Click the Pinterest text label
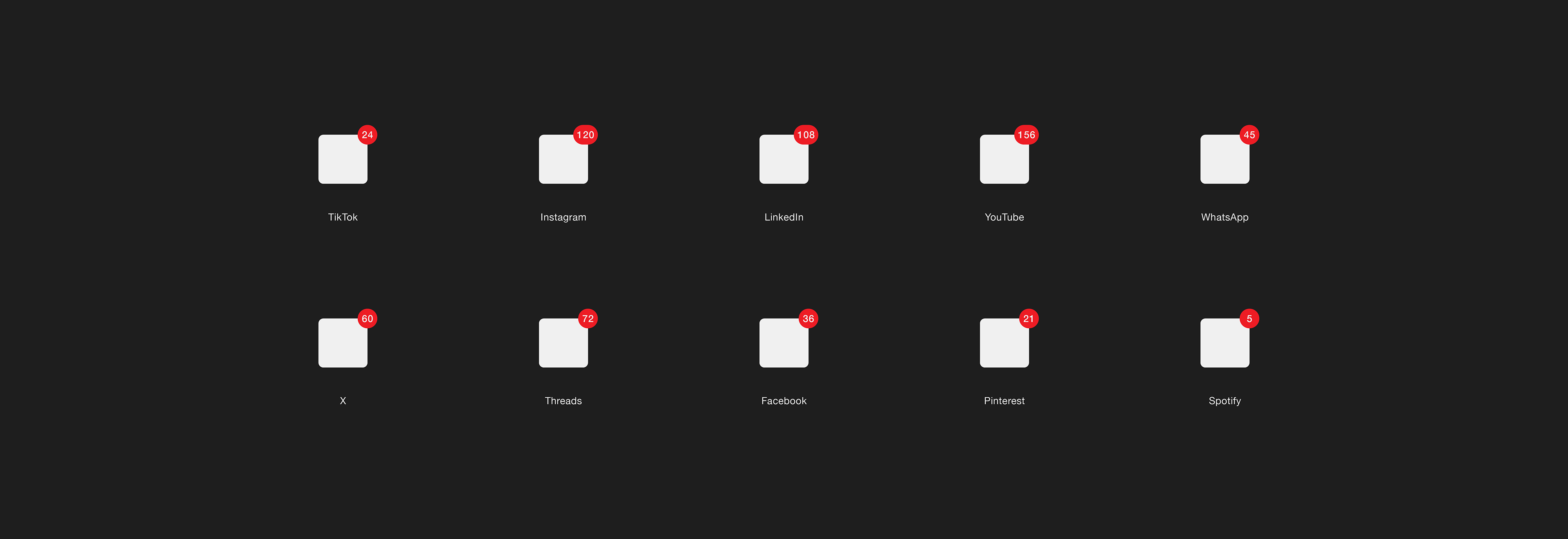The width and height of the screenshot is (1568, 539). (1004, 401)
